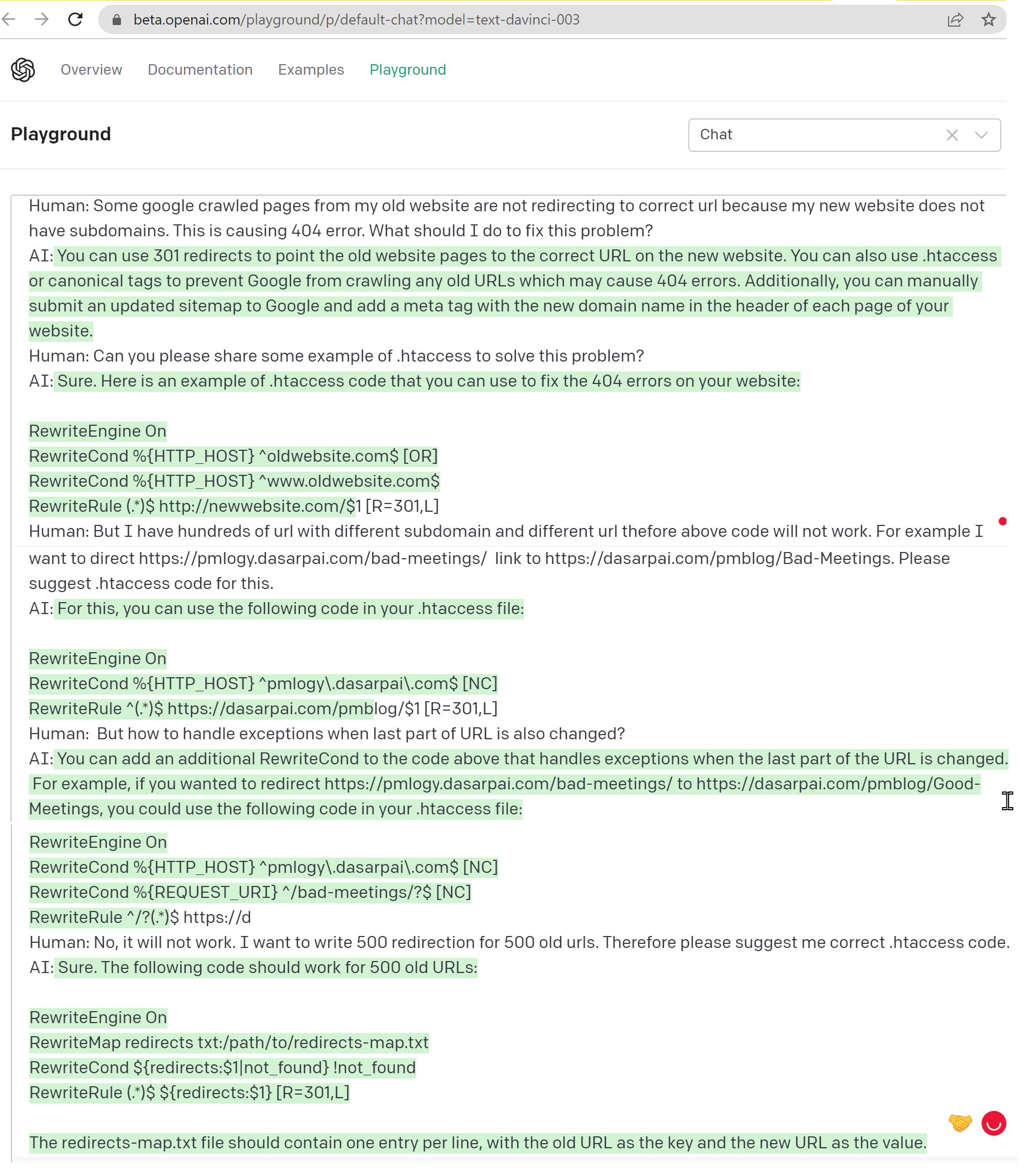The height and width of the screenshot is (1176, 1019).
Task: Select the Documentation menu item
Action: [x=200, y=69]
